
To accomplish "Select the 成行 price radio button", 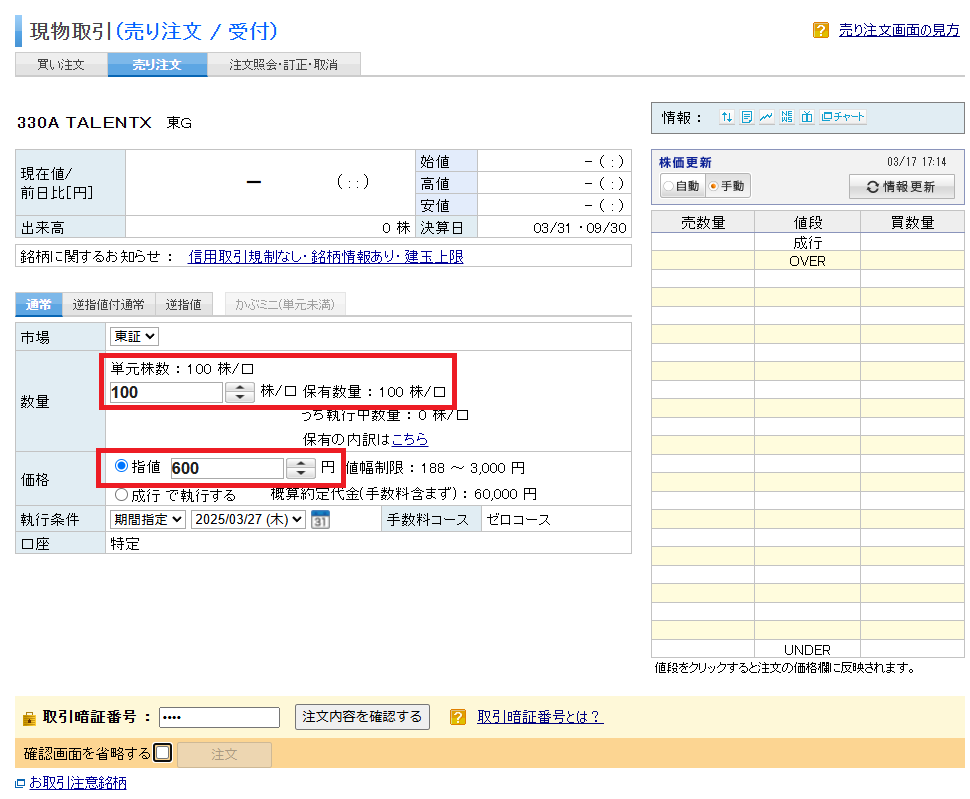I will [122, 494].
